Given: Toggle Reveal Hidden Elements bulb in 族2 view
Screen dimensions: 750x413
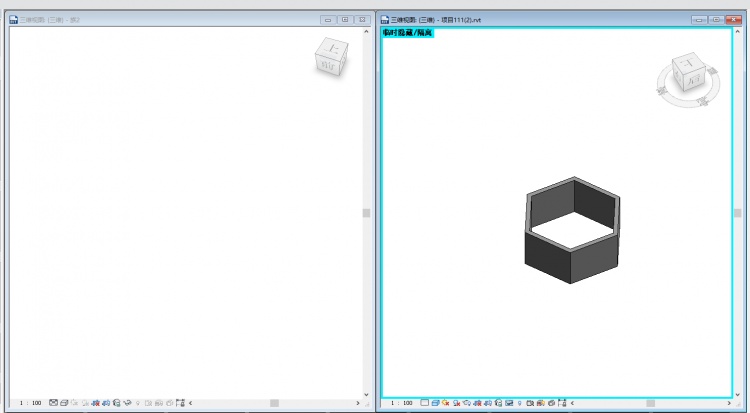Looking at the screenshot, I should (138, 403).
